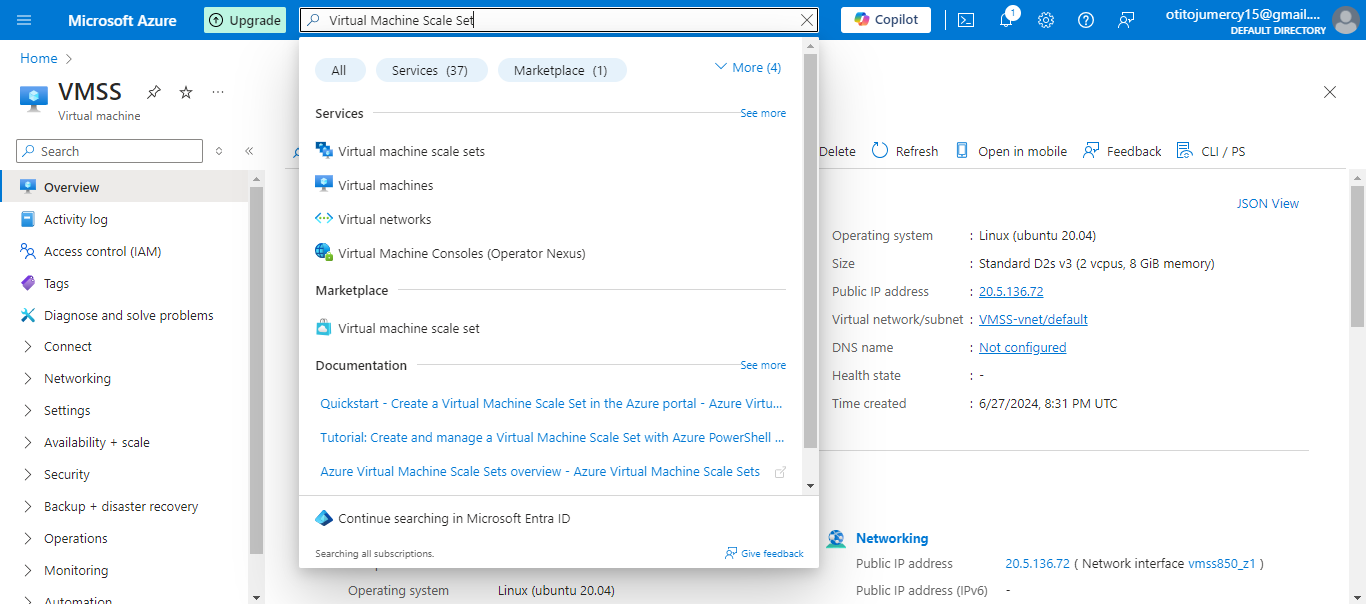Open Tutorial Create and manage with PowerShell doc
The height and width of the screenshot is (604, 1366).
click(552, 438)
